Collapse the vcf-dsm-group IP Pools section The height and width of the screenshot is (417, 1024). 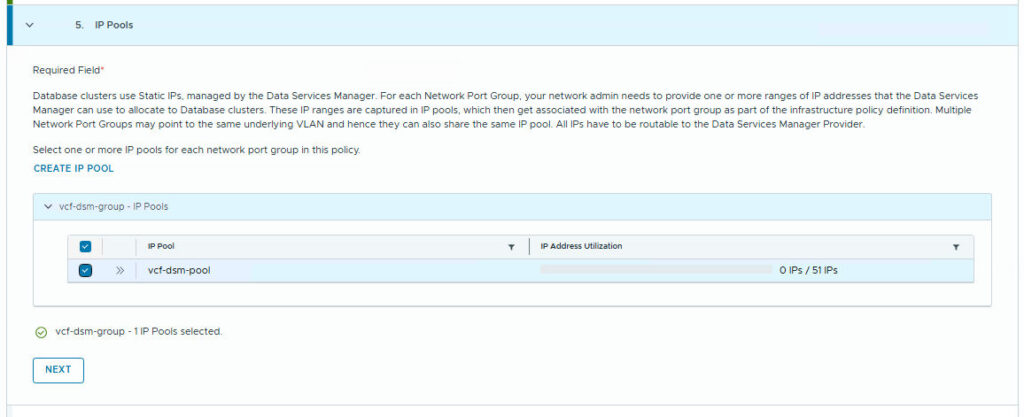(47, 207)
